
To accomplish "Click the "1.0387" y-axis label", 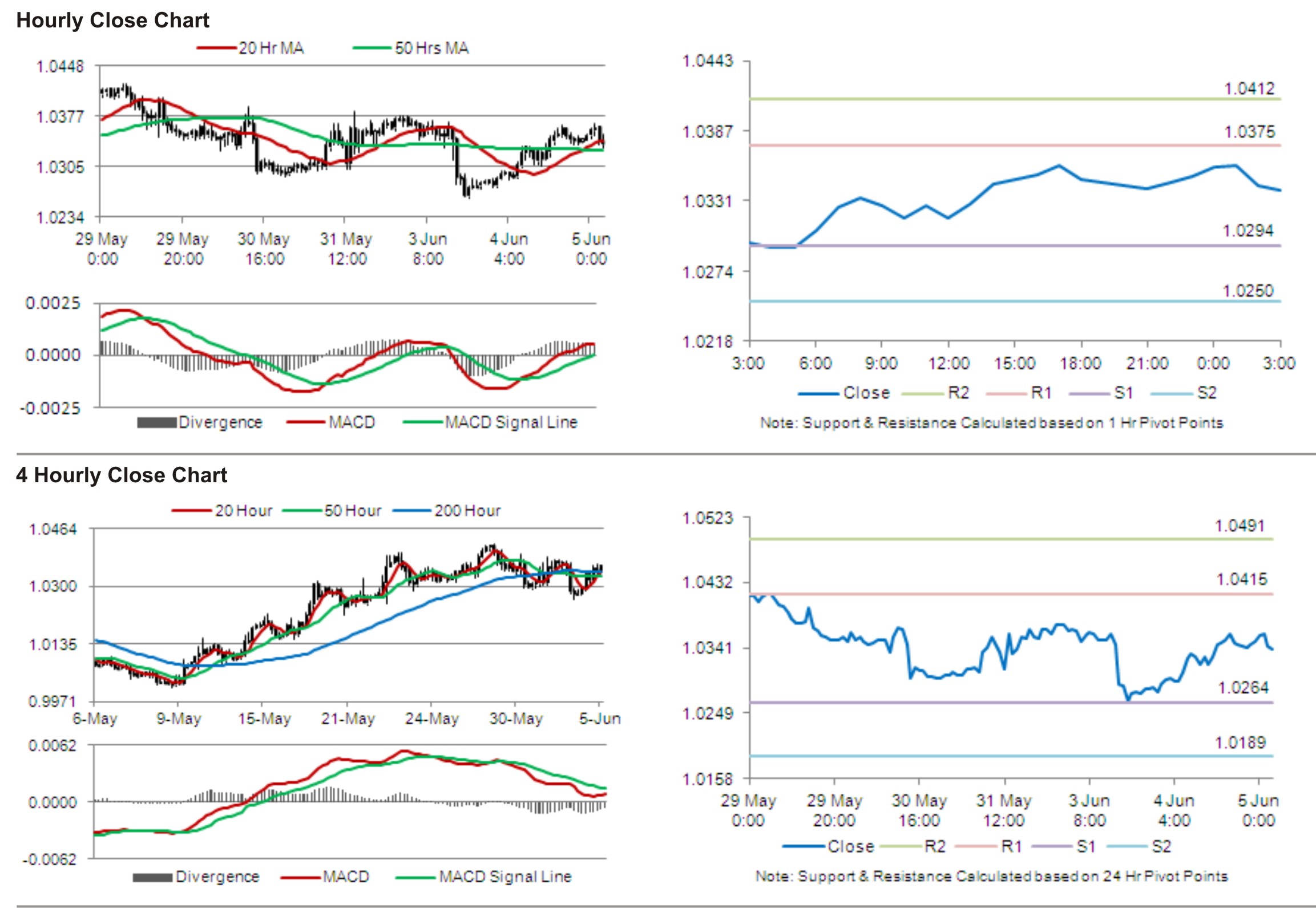I will 708,131.
